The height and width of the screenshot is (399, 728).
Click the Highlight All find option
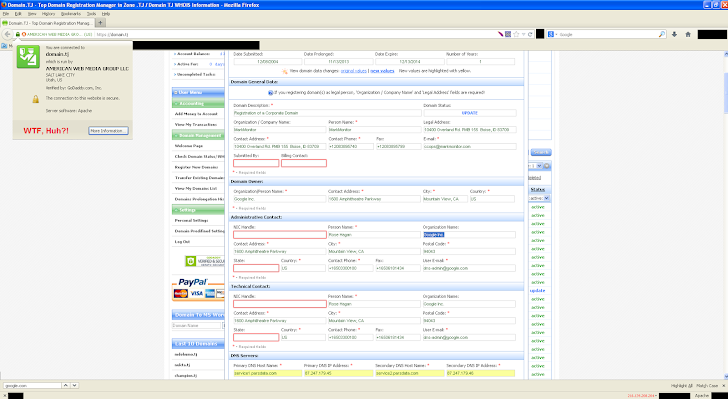tap(682, 386)
